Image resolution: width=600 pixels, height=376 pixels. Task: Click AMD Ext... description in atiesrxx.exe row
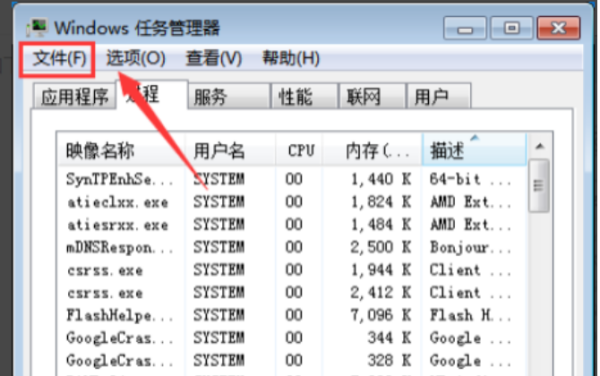pos(470,225)
